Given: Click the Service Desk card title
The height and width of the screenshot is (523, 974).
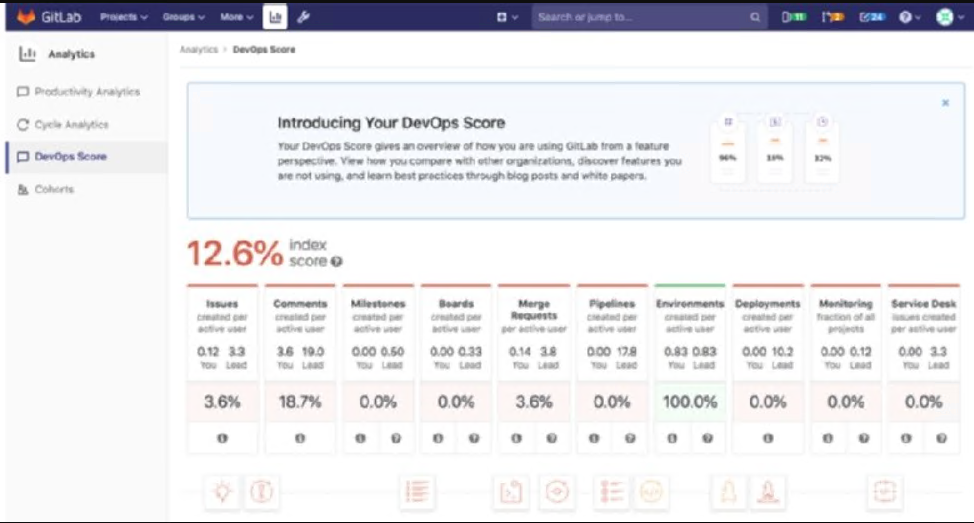Looking at the screenshot, I should click(924, 304).
